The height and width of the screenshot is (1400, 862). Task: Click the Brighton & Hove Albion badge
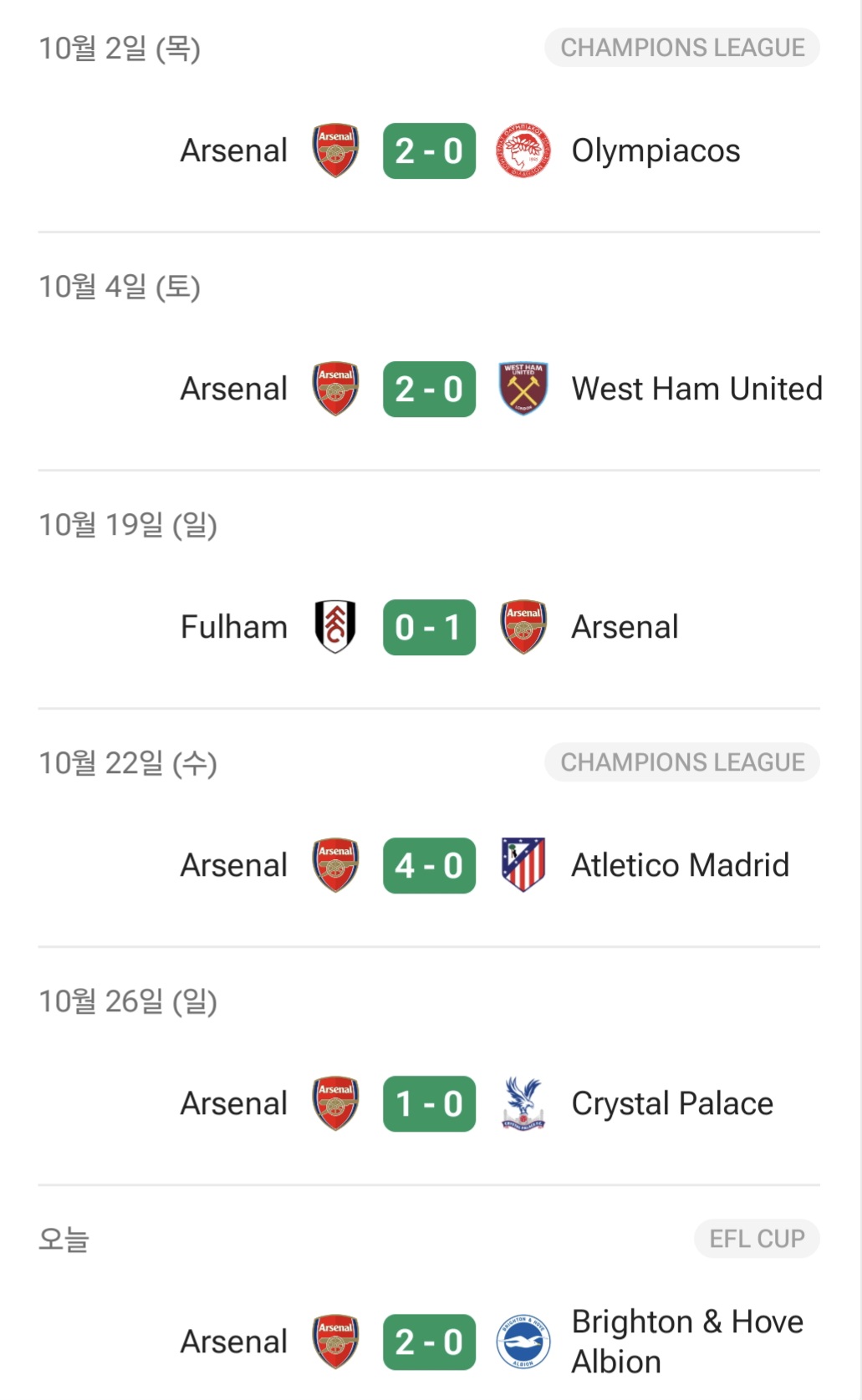tap(523, 1341)
